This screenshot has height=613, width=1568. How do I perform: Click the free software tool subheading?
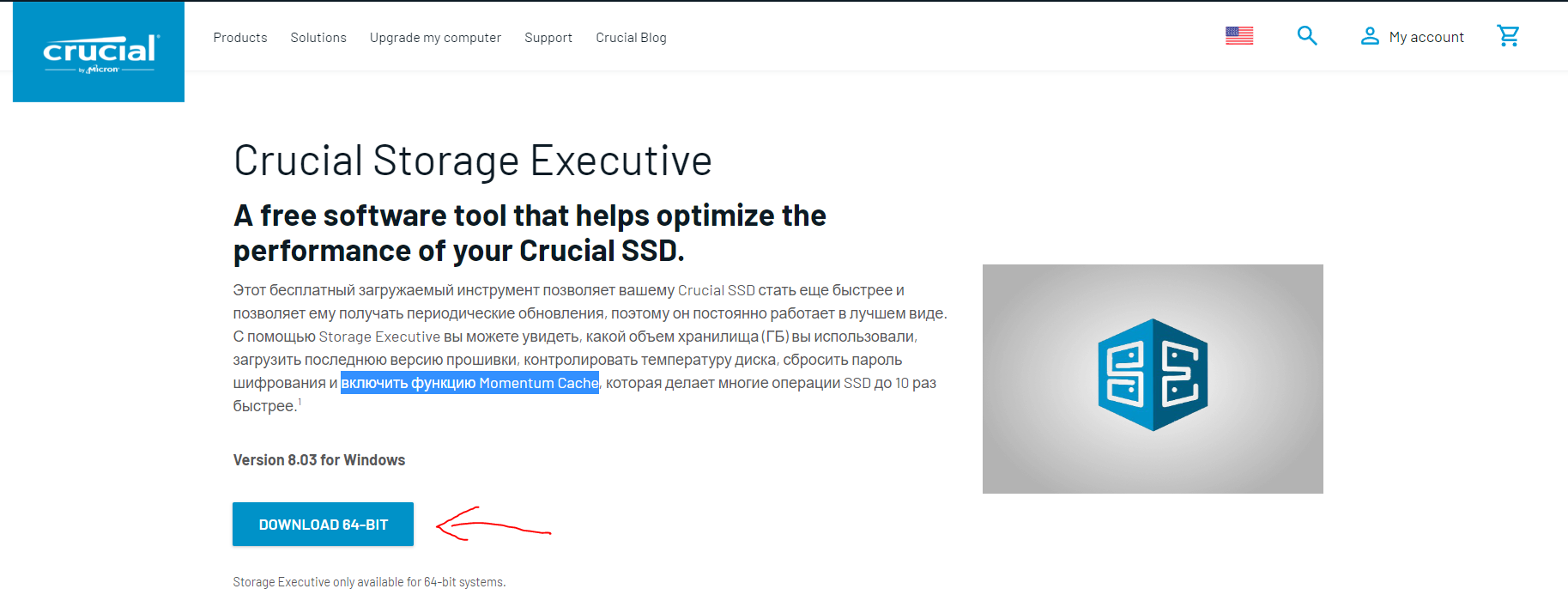tap(530, 233)
